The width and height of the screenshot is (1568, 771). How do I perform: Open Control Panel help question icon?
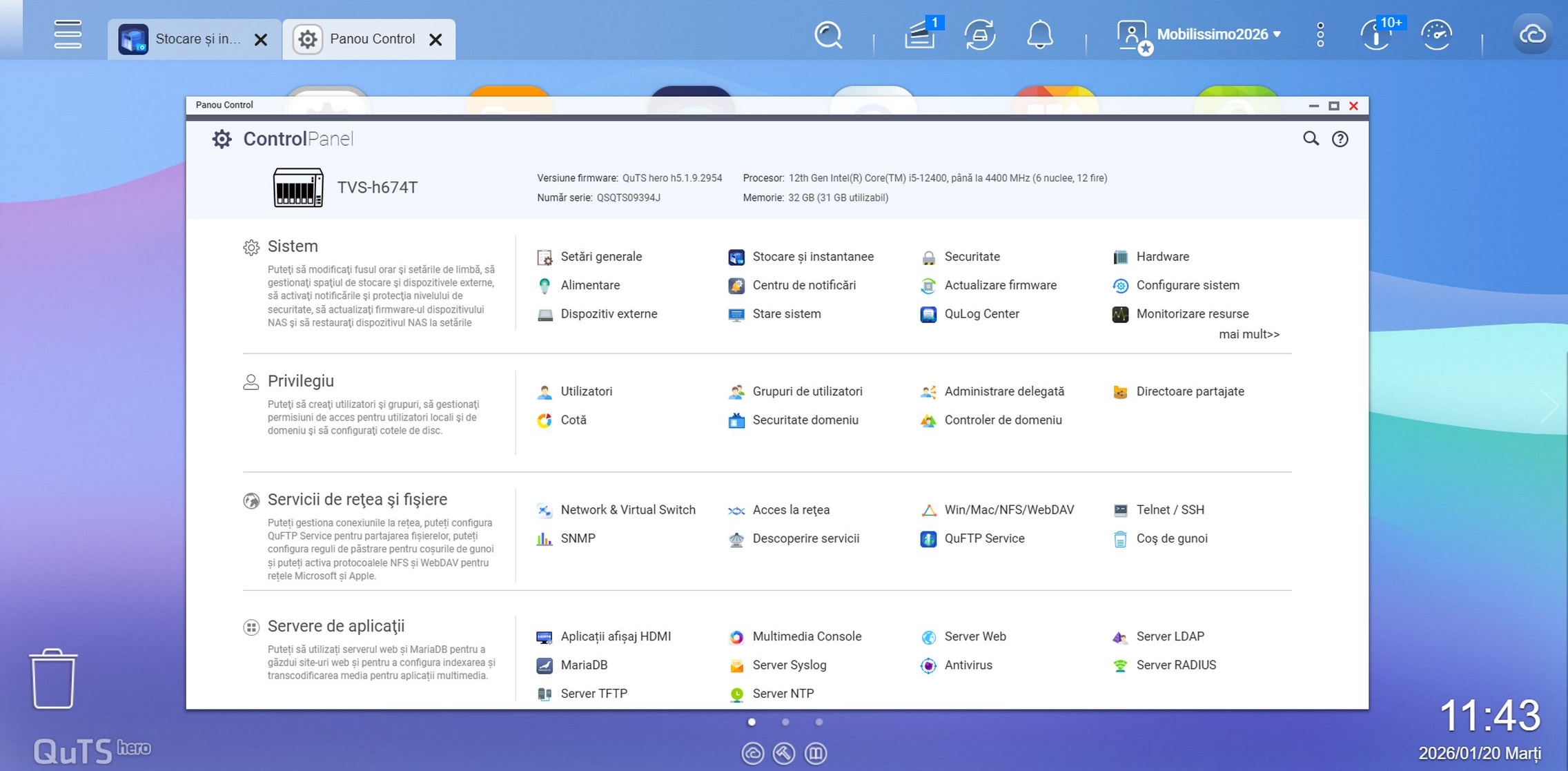tap(1340, 139)
